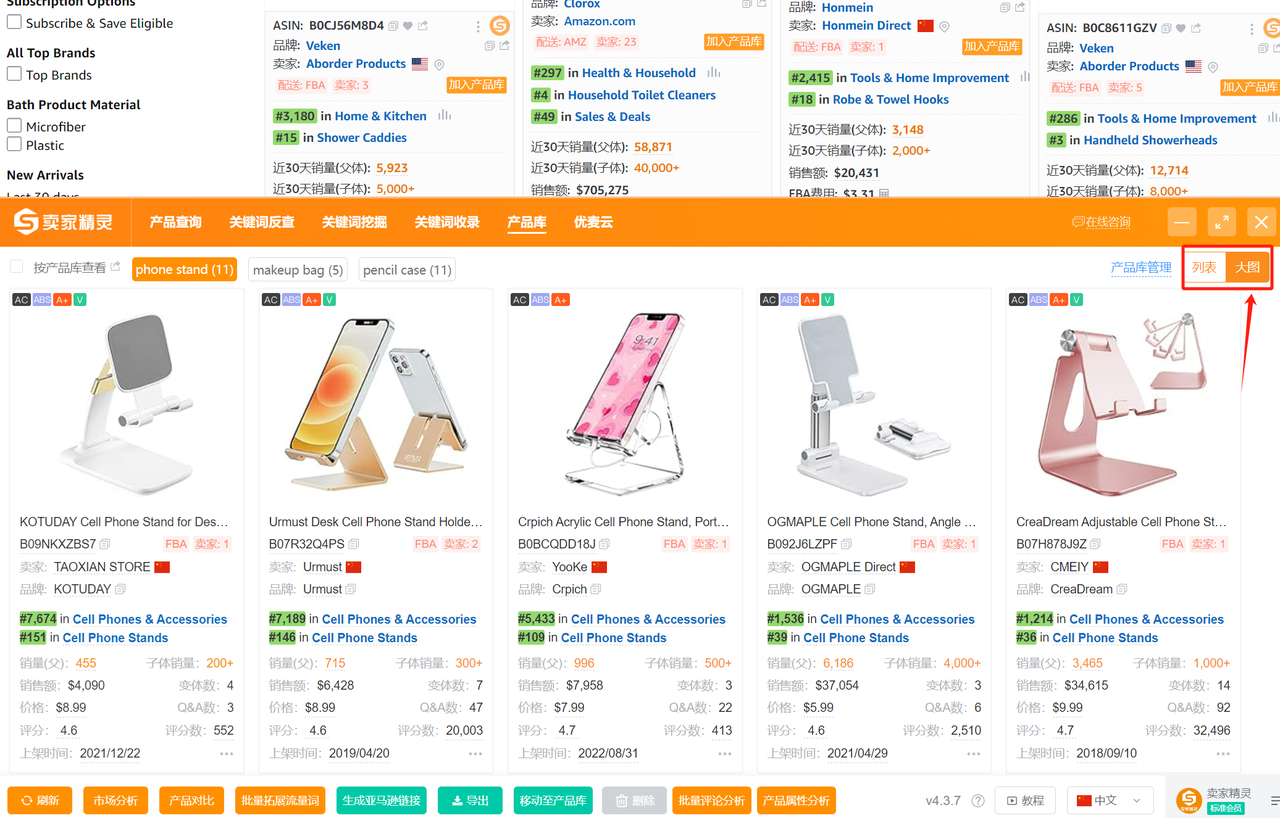Open the help icon next to v4.3.7
The width and height of the screenshot is (1280, 818).
tap(978, 801)
